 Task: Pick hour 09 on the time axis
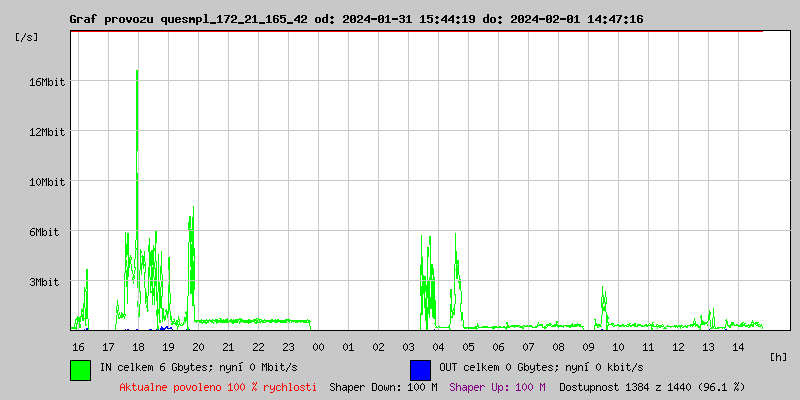(x=588, y=346)
